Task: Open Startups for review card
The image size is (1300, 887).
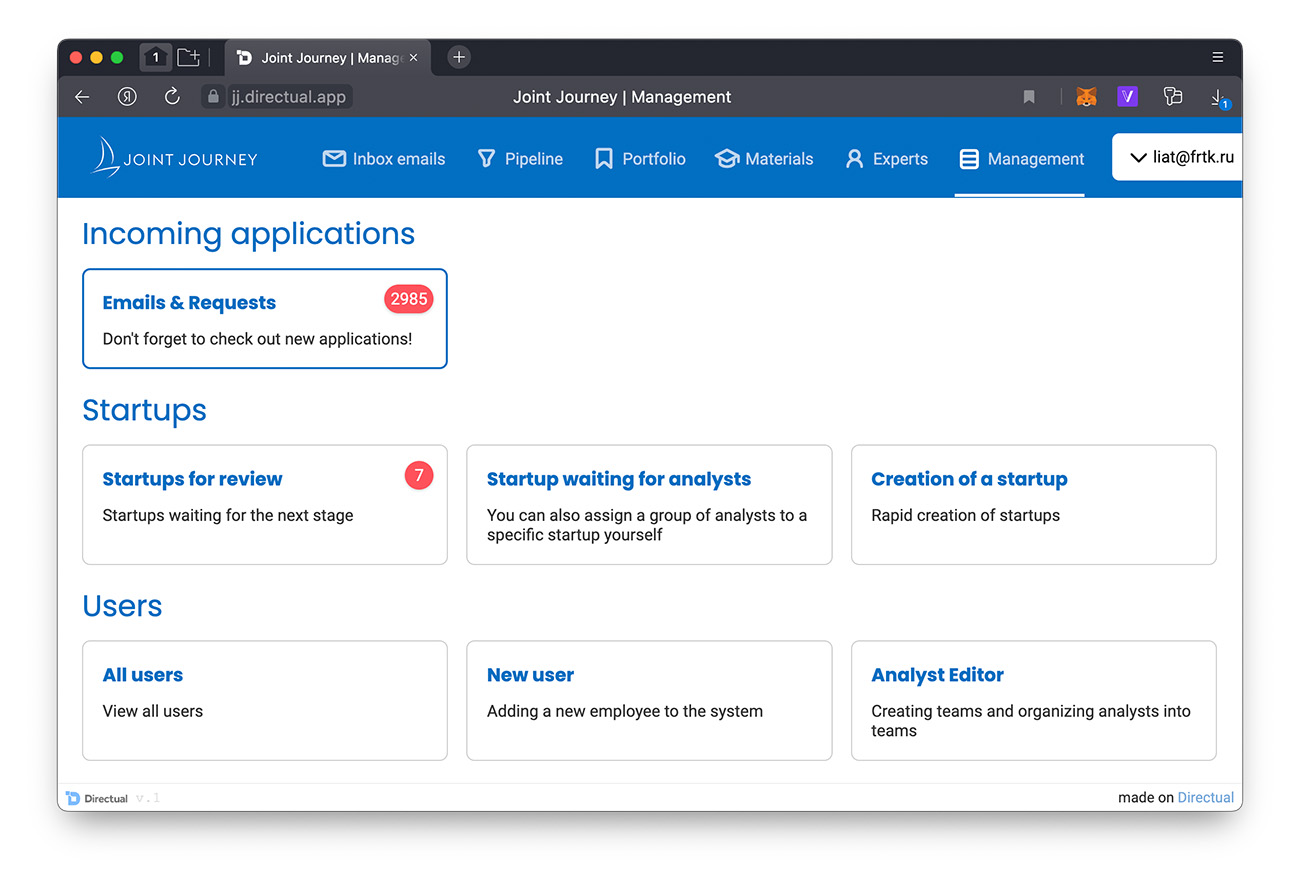Action: coord(264,505)
